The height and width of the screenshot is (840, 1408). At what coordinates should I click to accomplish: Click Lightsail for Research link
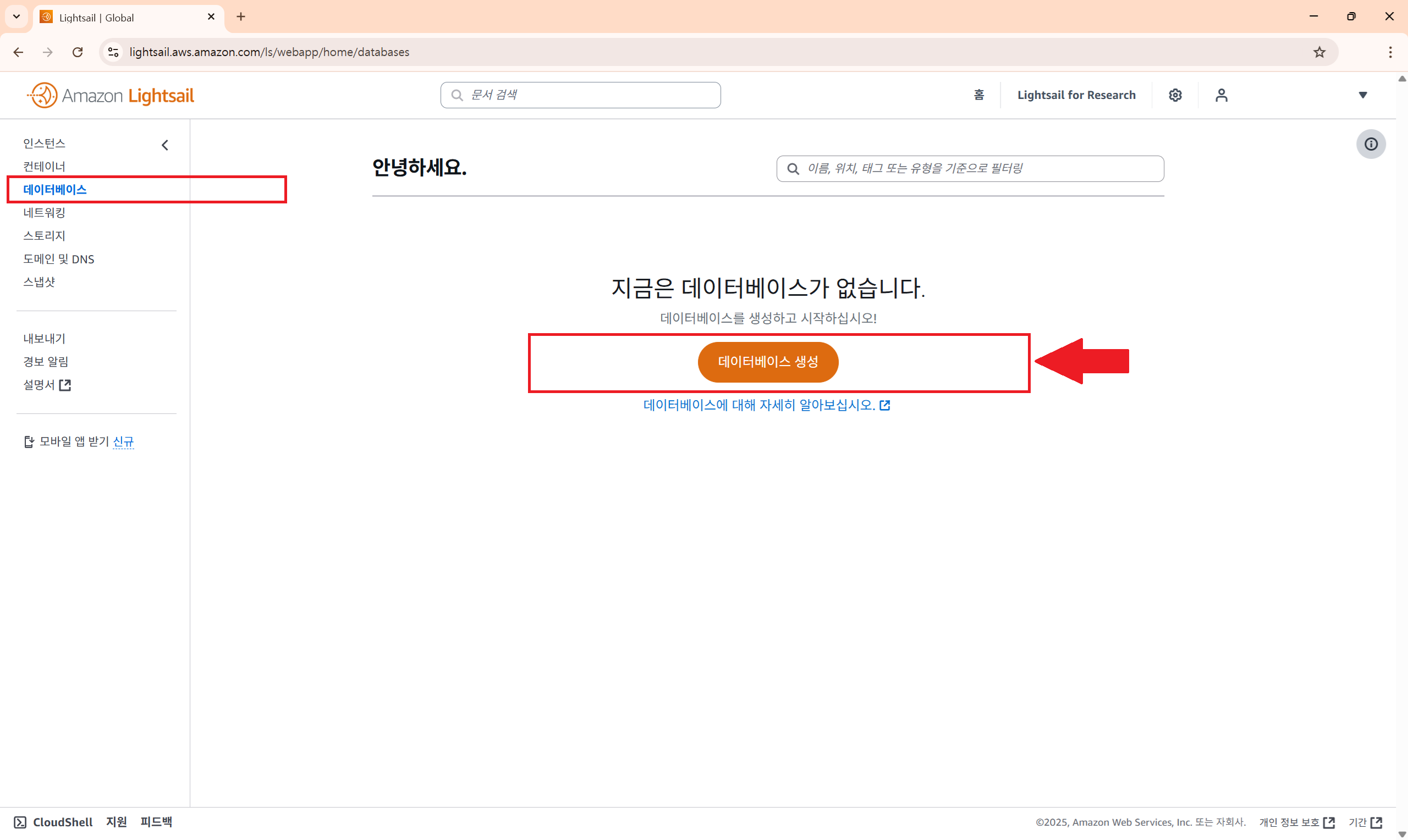[1076, 95]
